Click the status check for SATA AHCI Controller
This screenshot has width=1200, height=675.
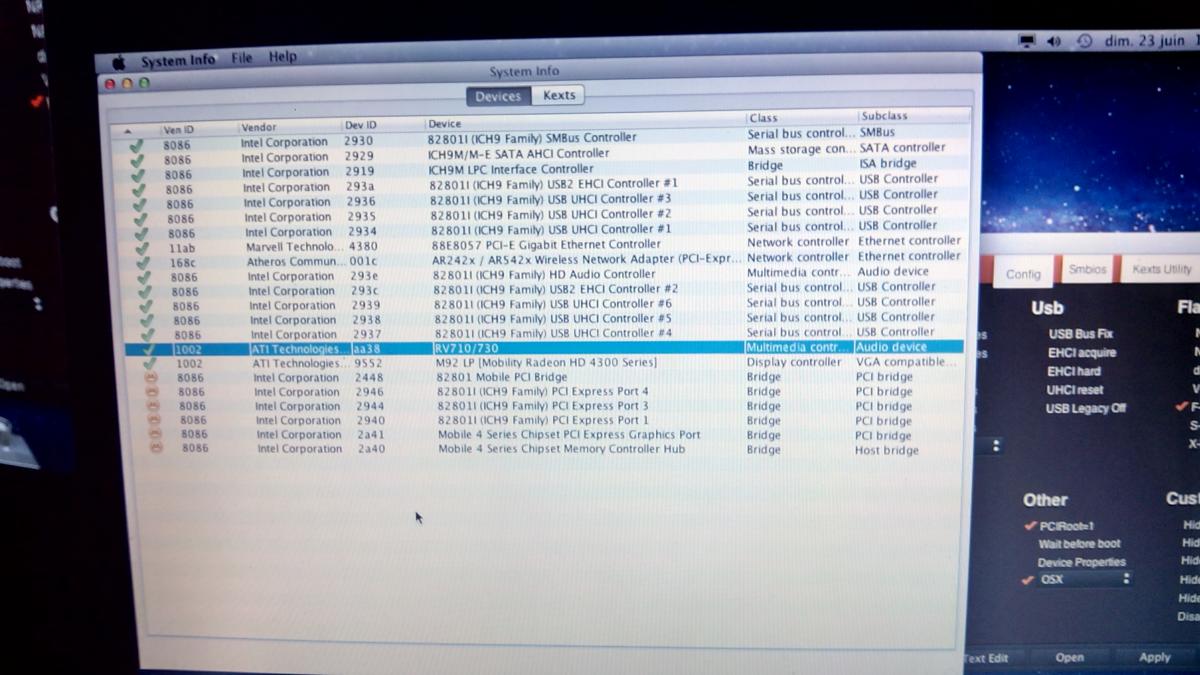[x=137, y=159]
